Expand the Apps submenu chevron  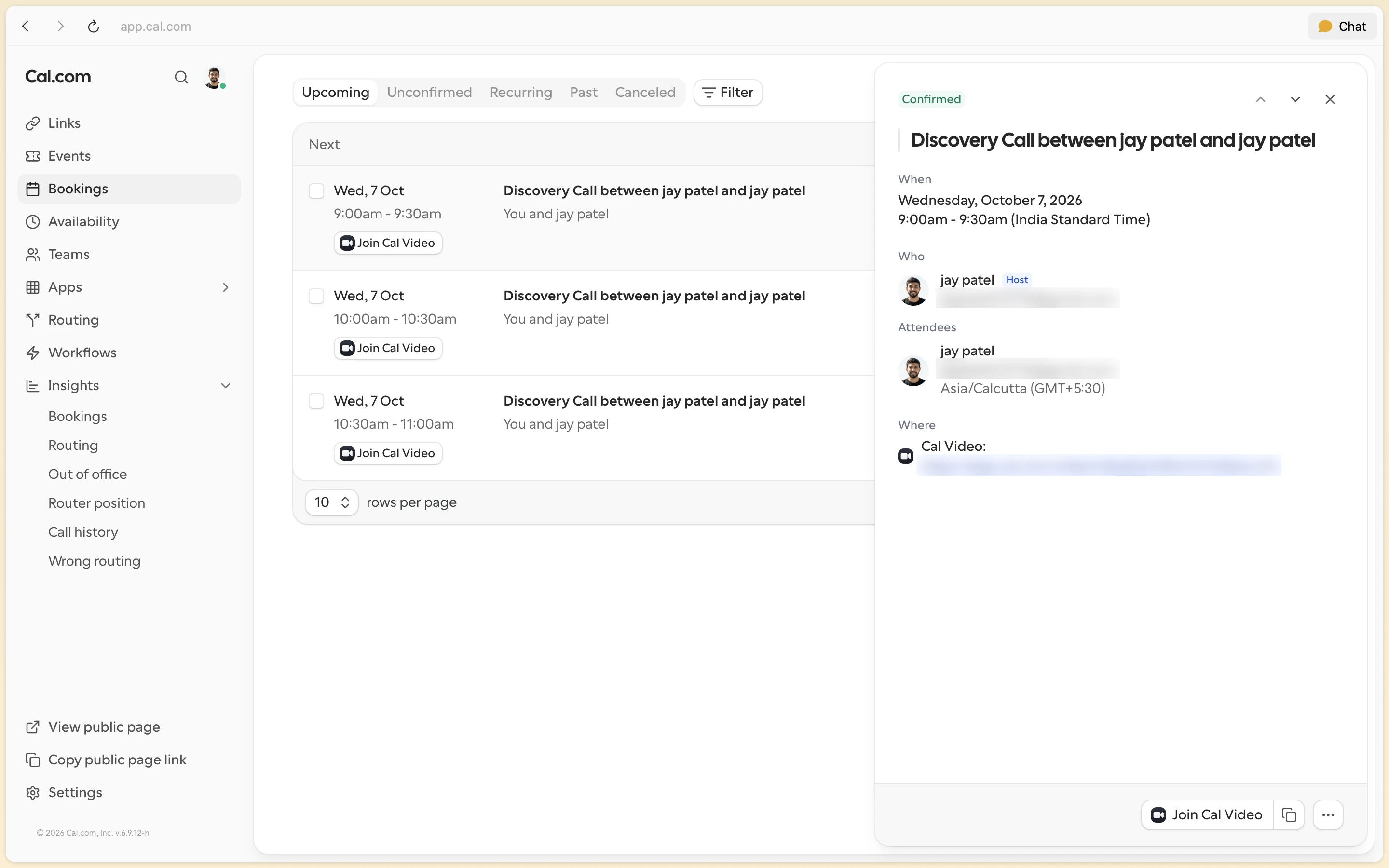coord(226,287)
